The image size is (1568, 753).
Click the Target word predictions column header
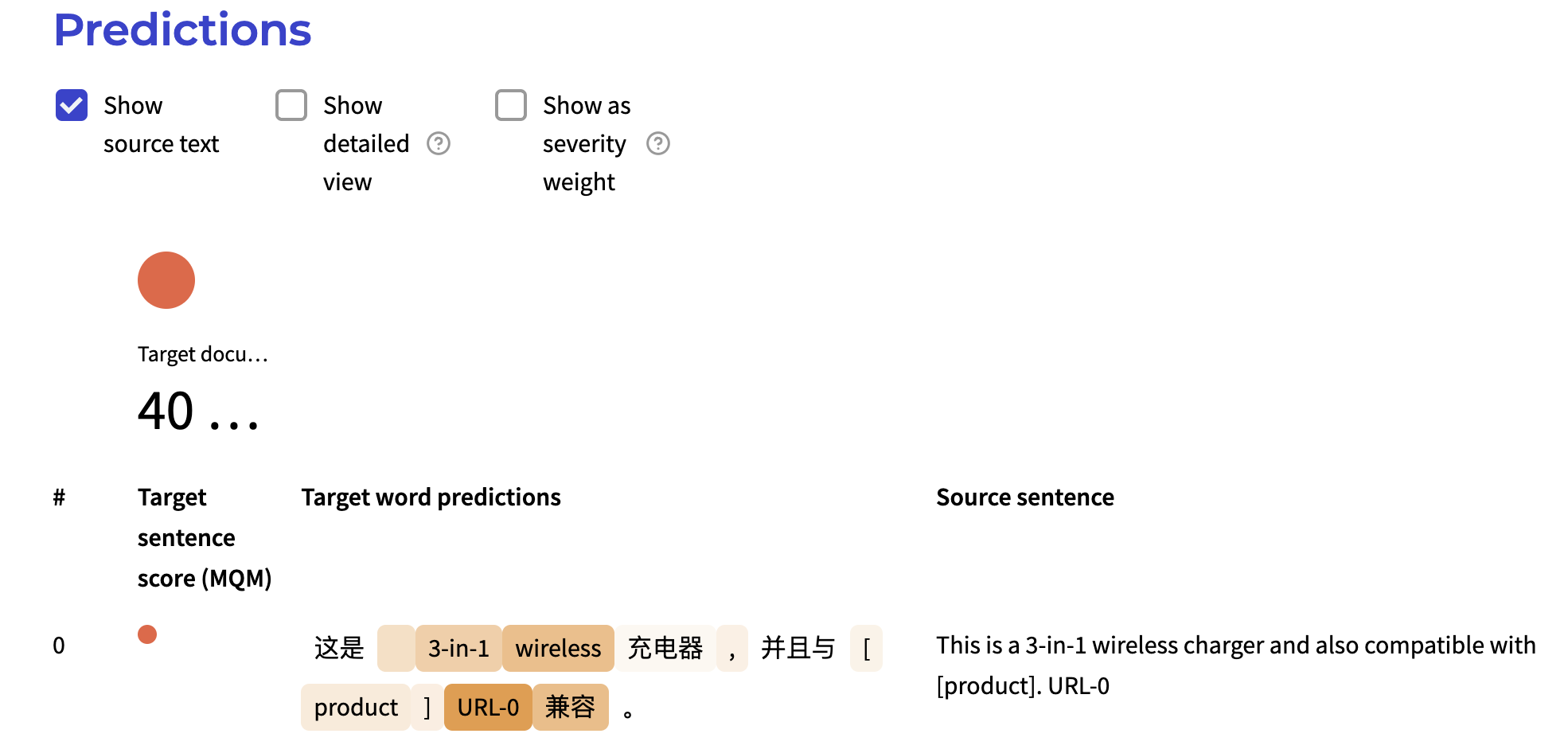(x=431, y=497)
